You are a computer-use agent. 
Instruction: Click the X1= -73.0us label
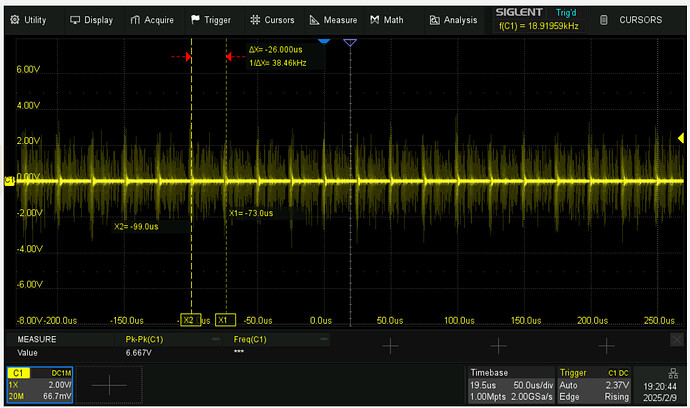click(x=251, y=213)
